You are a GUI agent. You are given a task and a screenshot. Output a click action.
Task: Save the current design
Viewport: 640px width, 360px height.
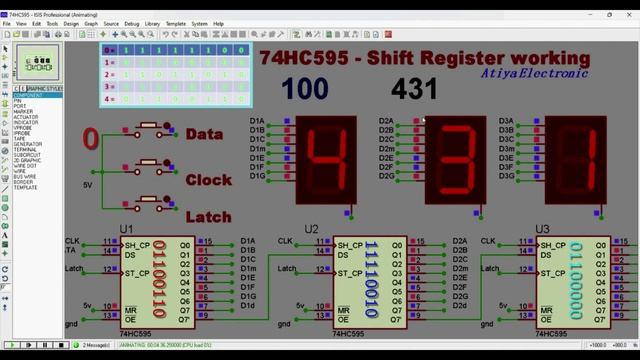point(25,35)
